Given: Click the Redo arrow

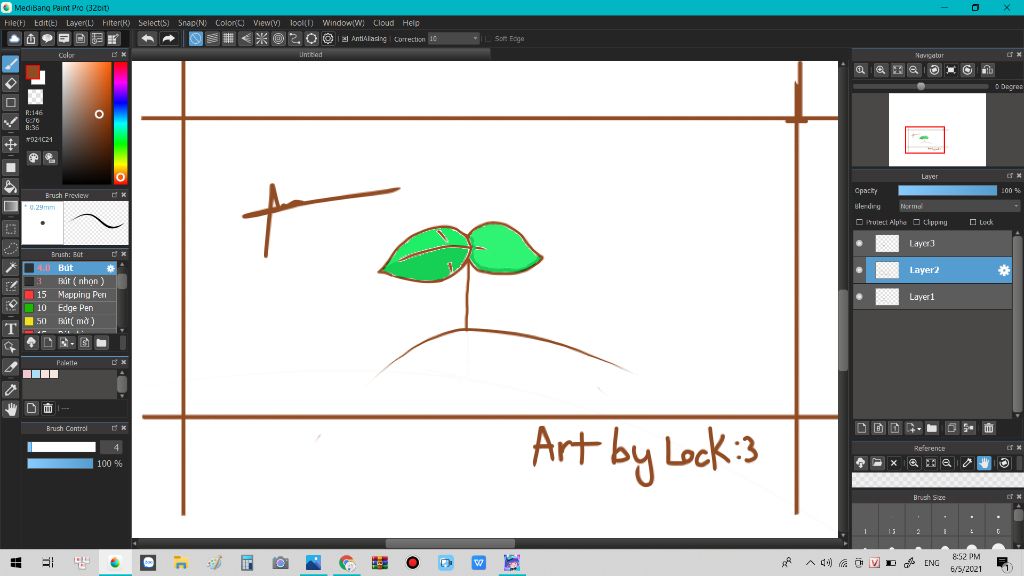Looking at the screenshot, I should pyautogui.click(x=168, y=39).
